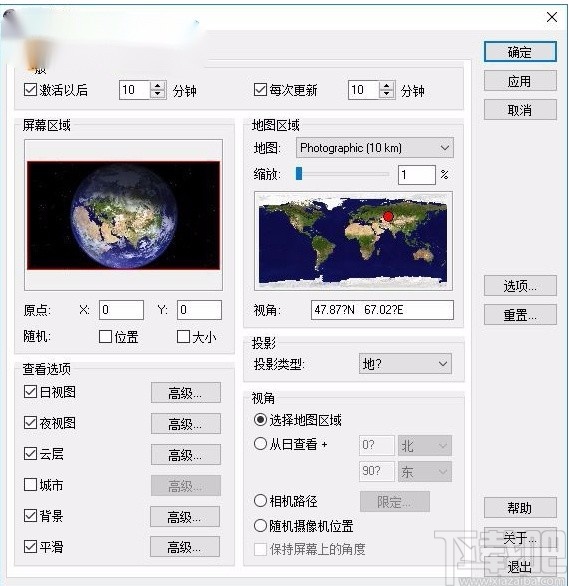Screen dimensions: 569x586
Task: Open 高级... settings for 夜视图
Action: click(x=186, y=423)
